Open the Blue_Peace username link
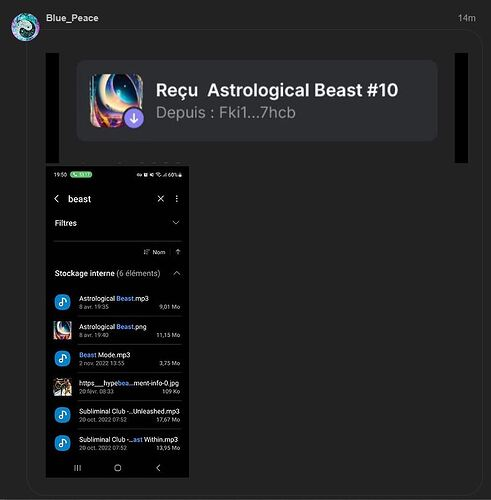Screen dimensions: 491x500 [72, 18]
